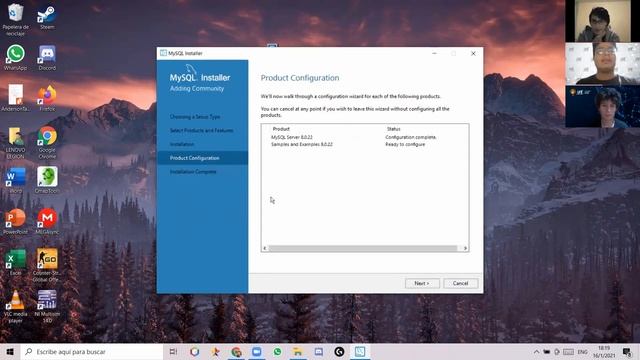The width and height of the screenshot is (640, 360).
Task: Select Select Products and Features step
Action: tap(202, 131)
